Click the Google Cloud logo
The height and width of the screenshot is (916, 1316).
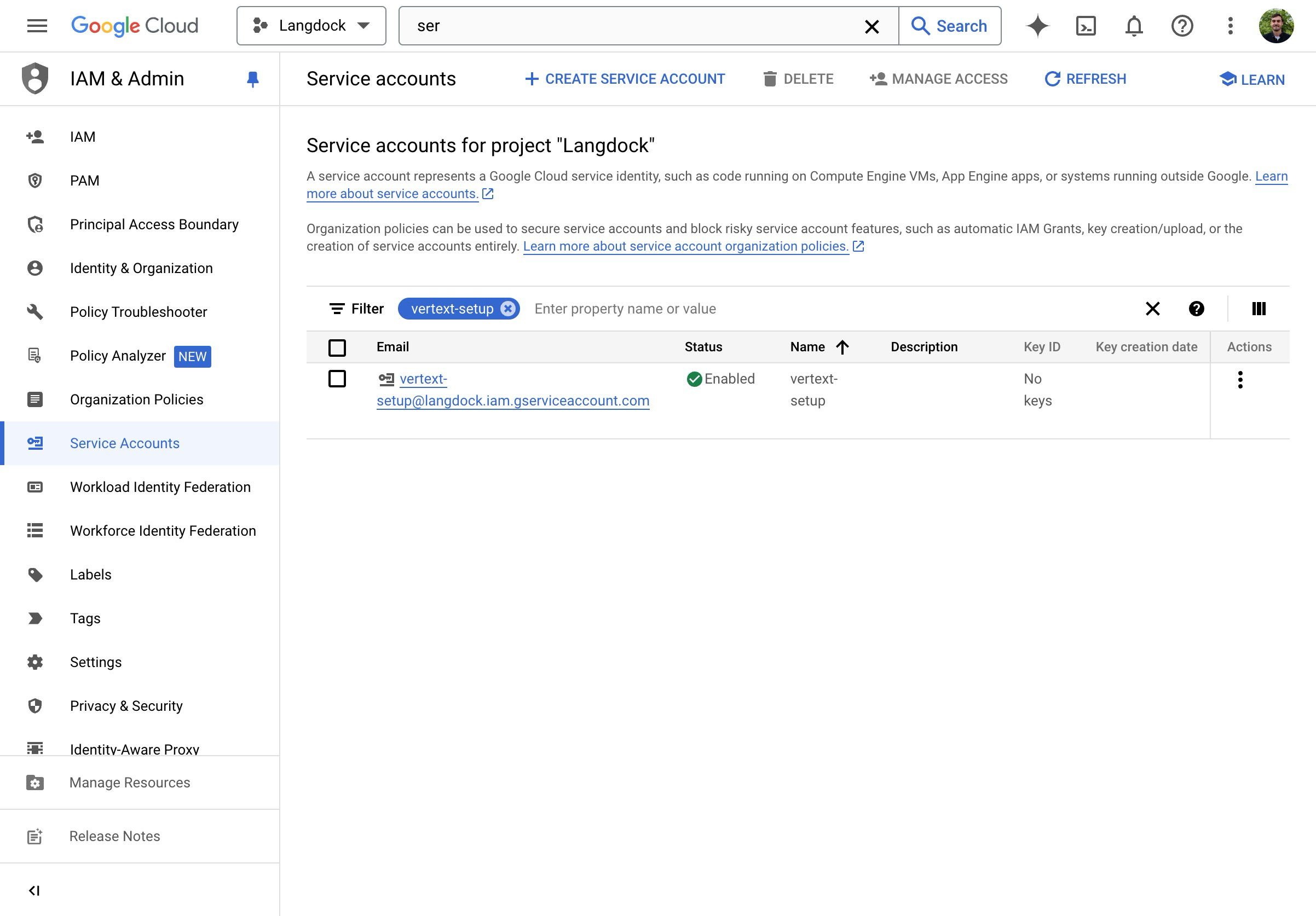tap(135, 26)
